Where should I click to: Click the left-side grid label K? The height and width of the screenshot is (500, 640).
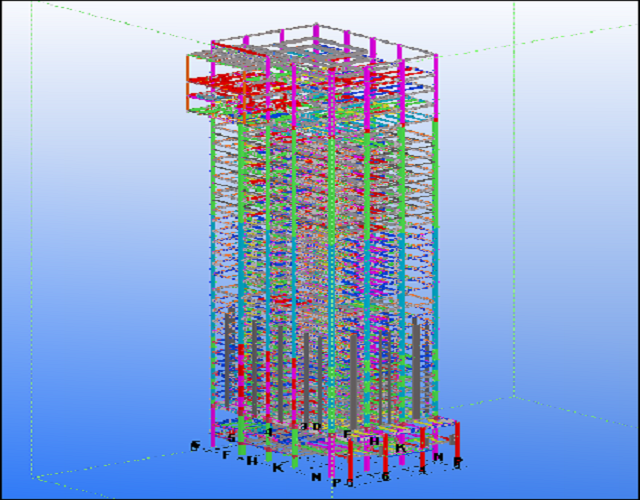point(277,467)
